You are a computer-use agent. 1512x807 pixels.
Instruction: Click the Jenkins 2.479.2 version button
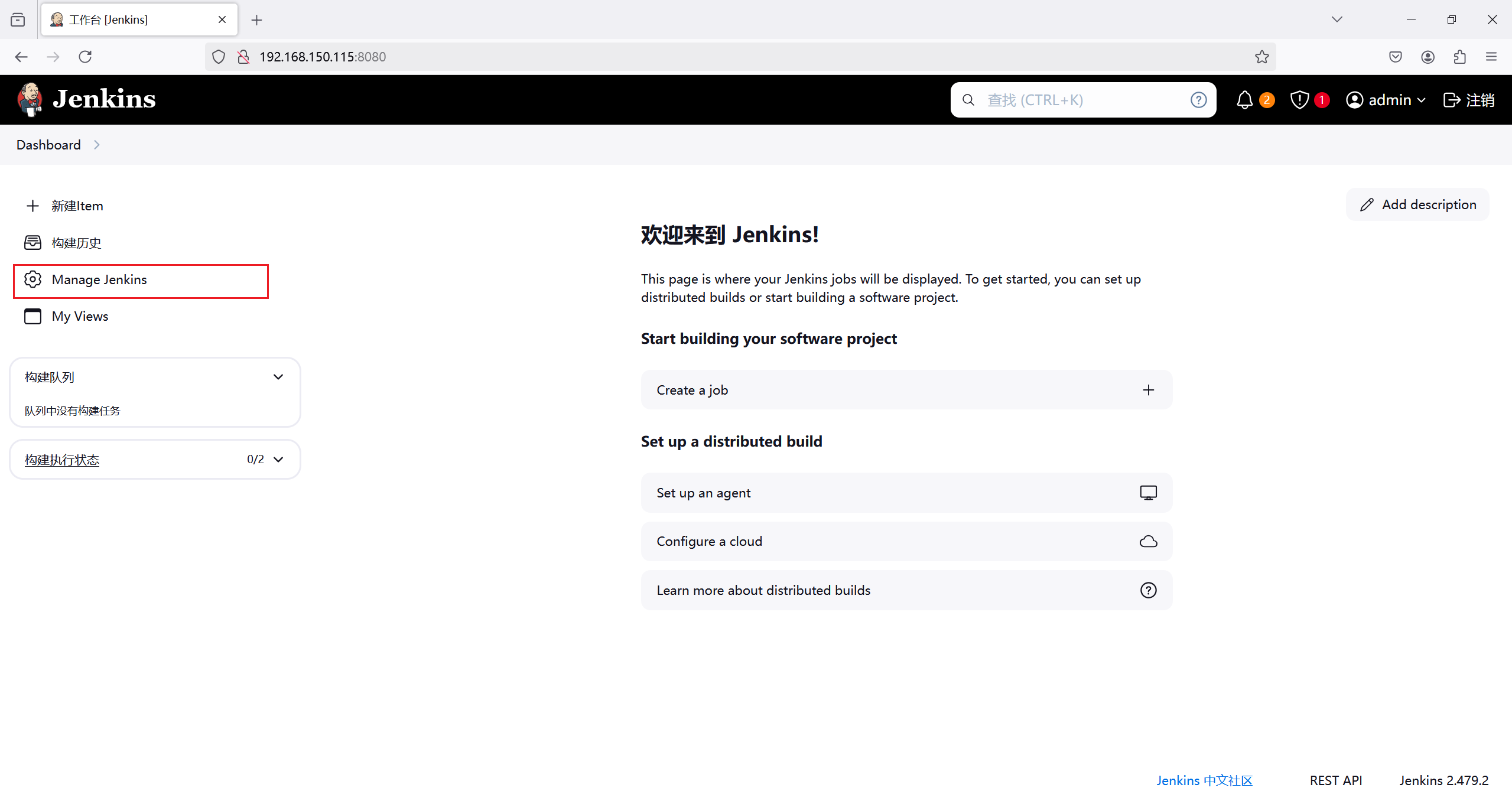[x=1443, y=780]
